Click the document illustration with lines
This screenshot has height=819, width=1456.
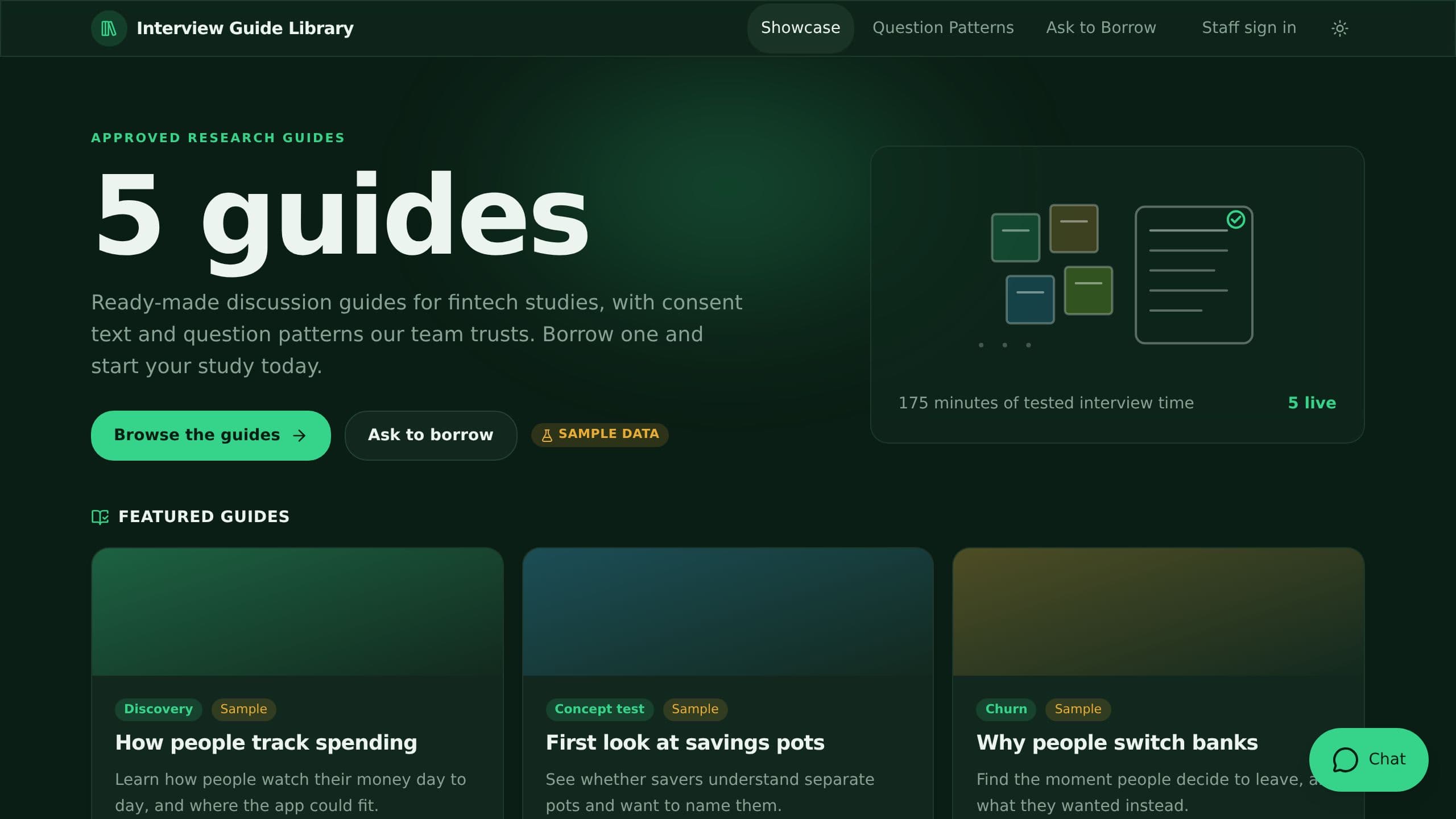click(1194, 275)
